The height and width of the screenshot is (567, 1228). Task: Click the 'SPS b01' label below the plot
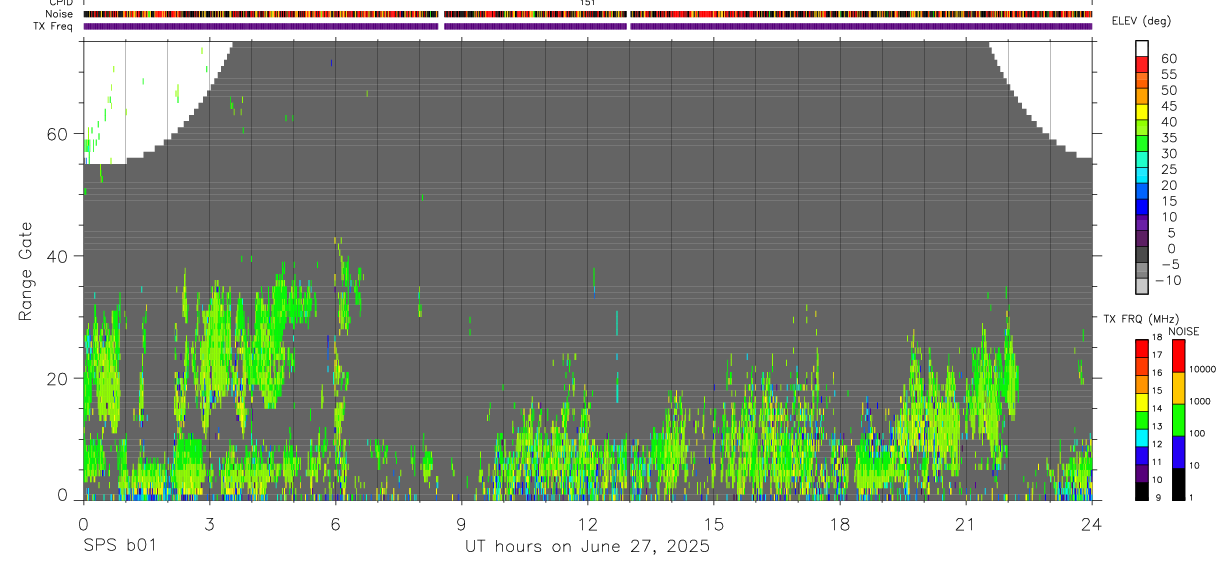[x=119, y=546]
